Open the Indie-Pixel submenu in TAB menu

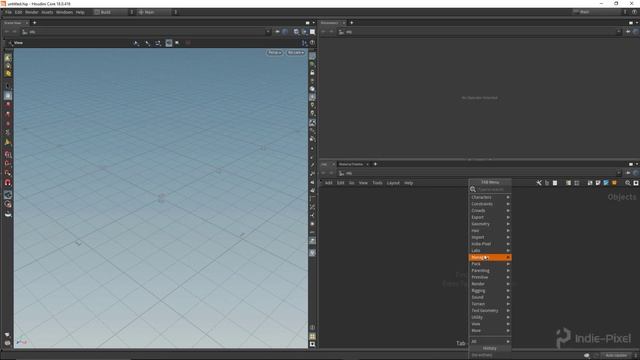pyautogui.click(x=490, y=244)
